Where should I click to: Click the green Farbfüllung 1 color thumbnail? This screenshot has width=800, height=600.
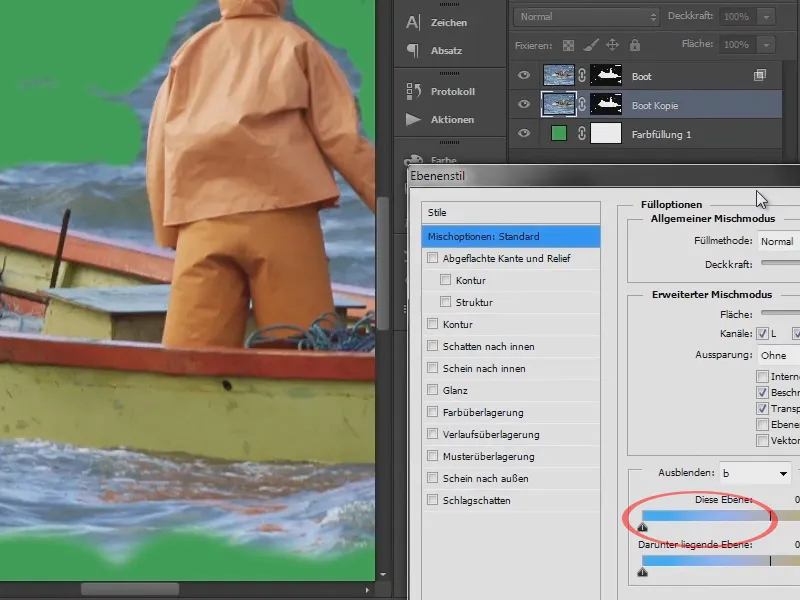[559, 134]
